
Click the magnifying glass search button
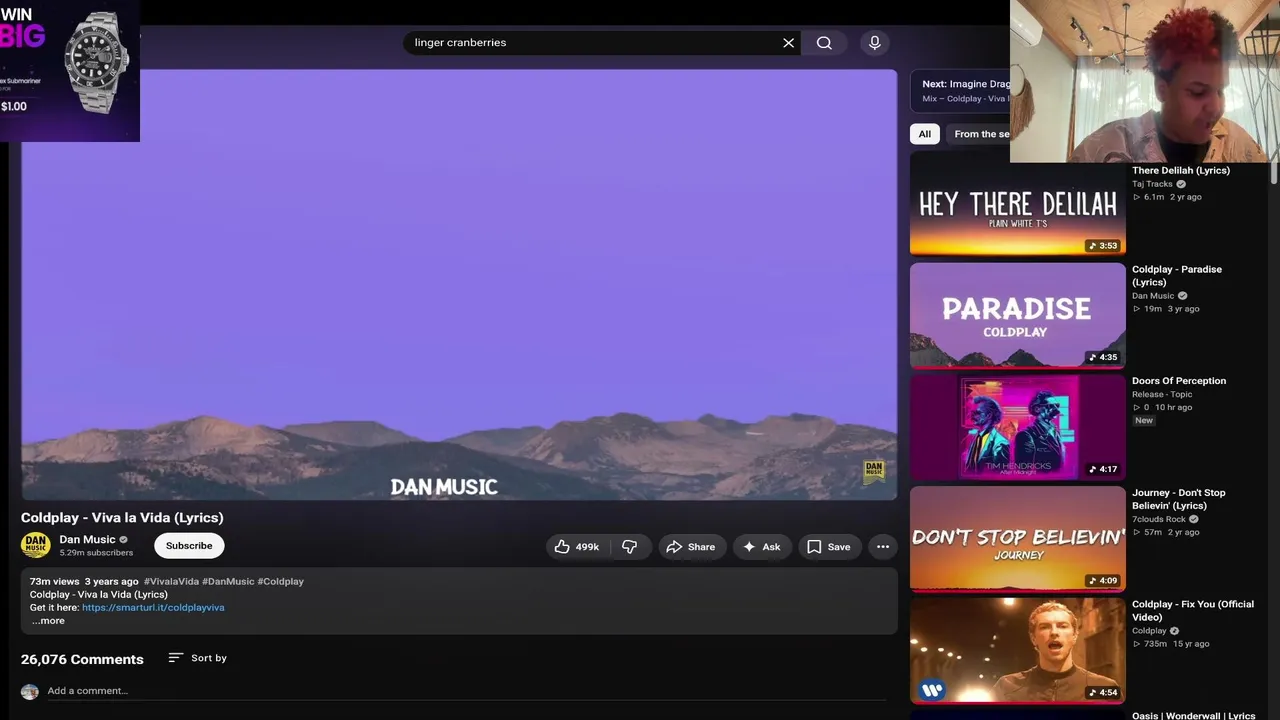click(x=824, y=43)
